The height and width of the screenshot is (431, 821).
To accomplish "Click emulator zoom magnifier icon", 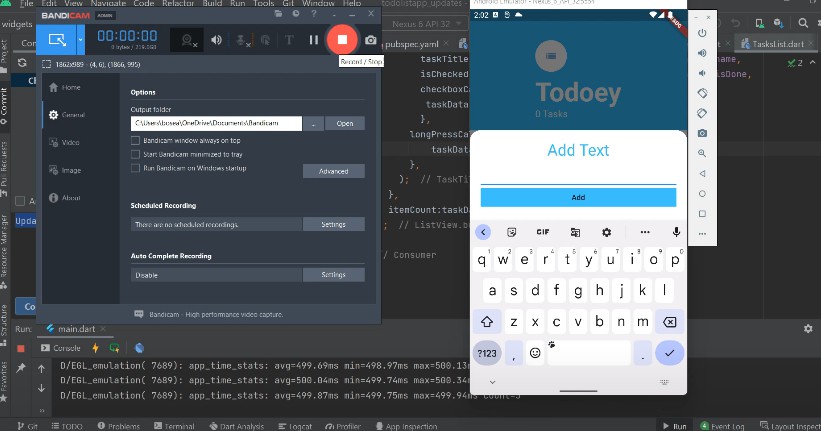I will [x=702, y=153].
